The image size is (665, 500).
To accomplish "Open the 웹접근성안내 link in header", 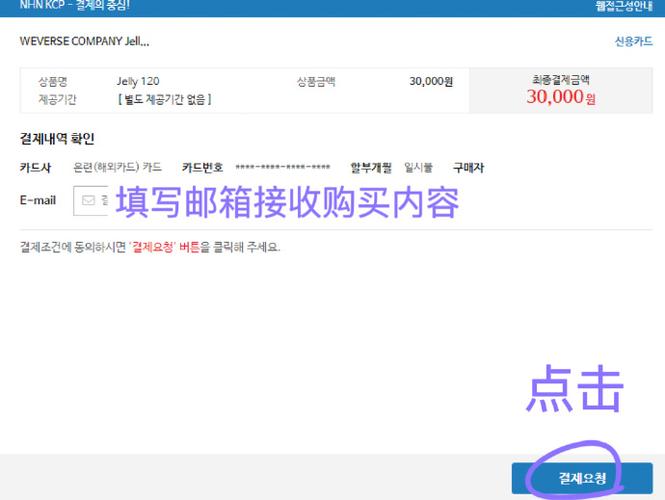I will 624,6.
